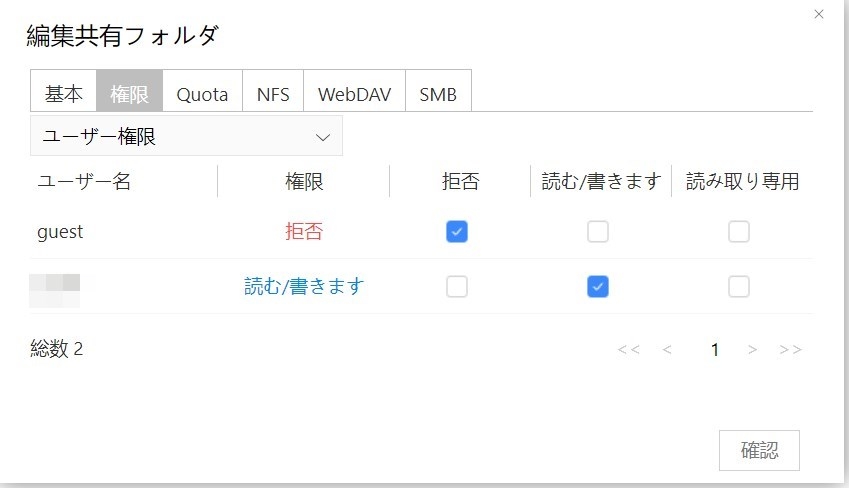Uncheck 拒否 for the guest user
Viewport: 849px width, 488px height.
(x=457, y=232)
